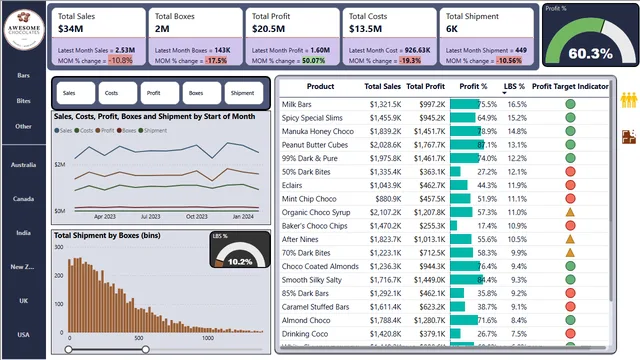The width and height of the screenshot is (640, 360).
Task: Click red indicator for Drinking Coco
Action: (x=570, y=333)
